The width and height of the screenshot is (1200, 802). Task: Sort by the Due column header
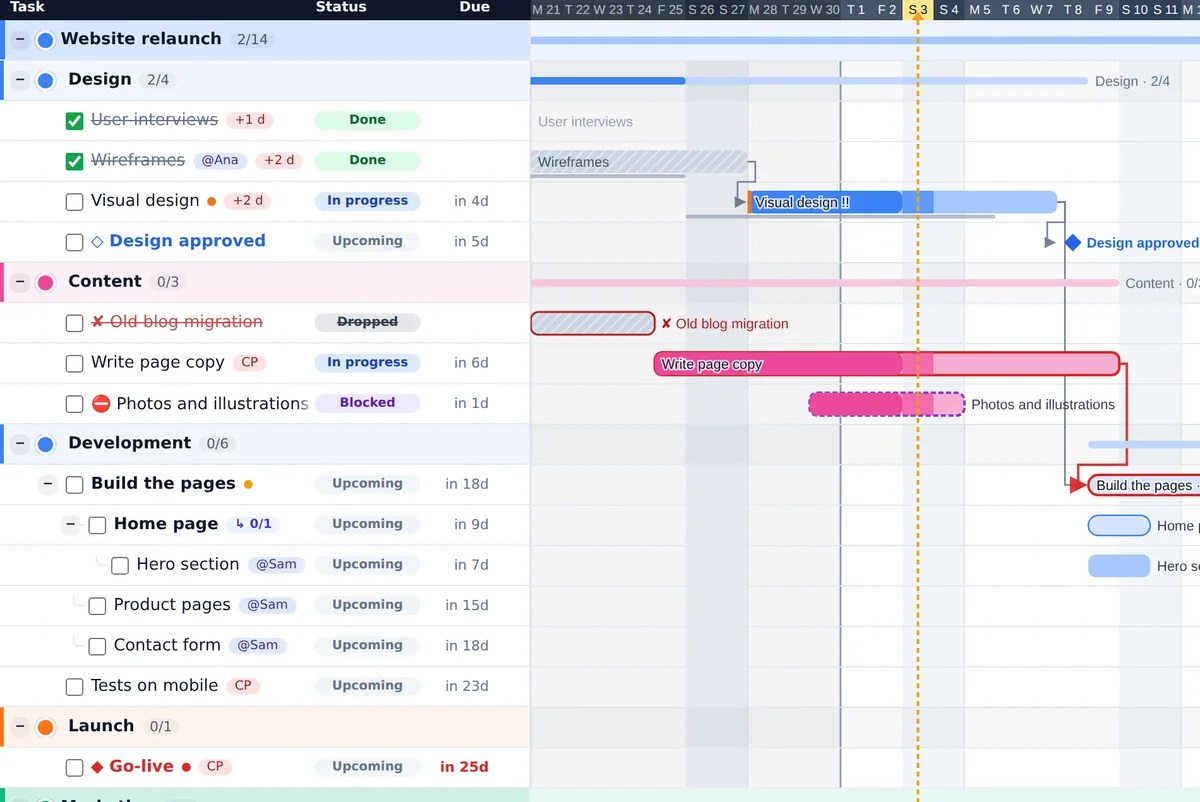tap(474, 7)
